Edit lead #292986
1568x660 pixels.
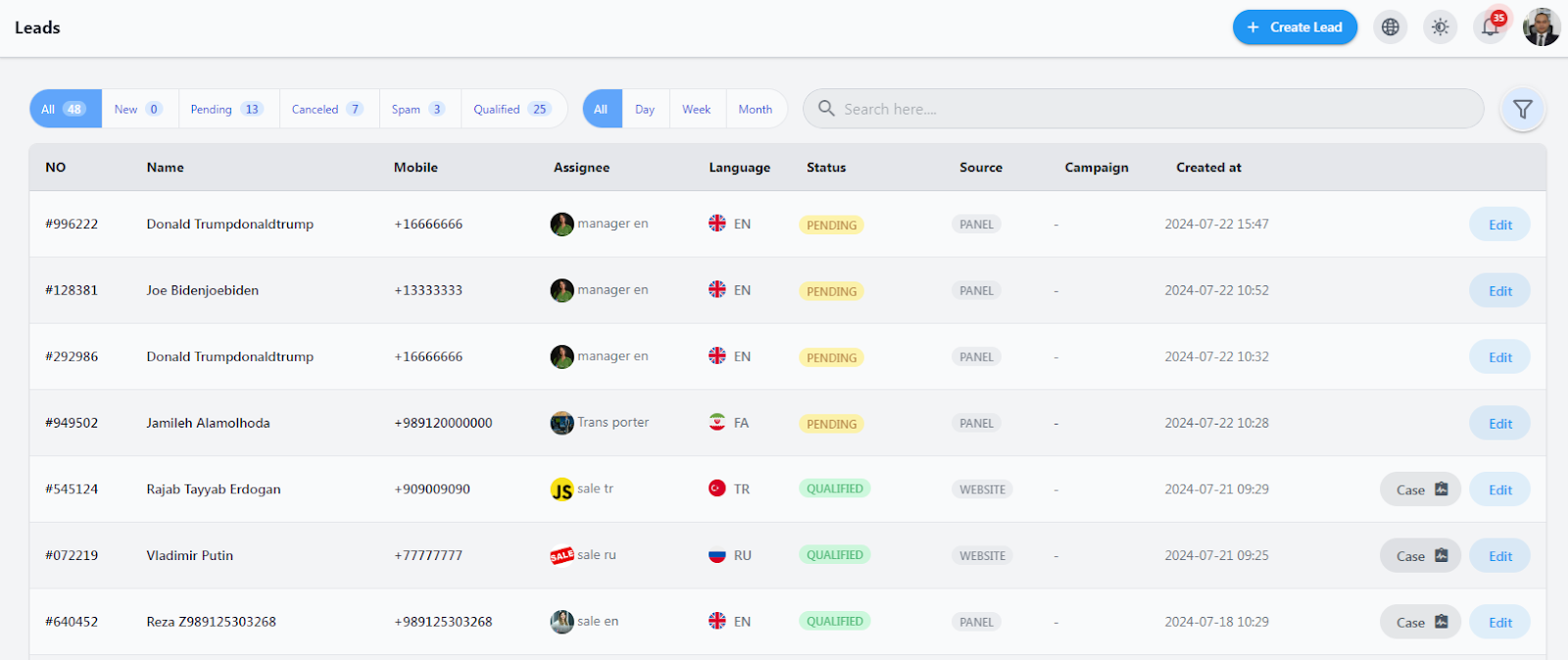pyautogui.click(x=1499, y=357)
